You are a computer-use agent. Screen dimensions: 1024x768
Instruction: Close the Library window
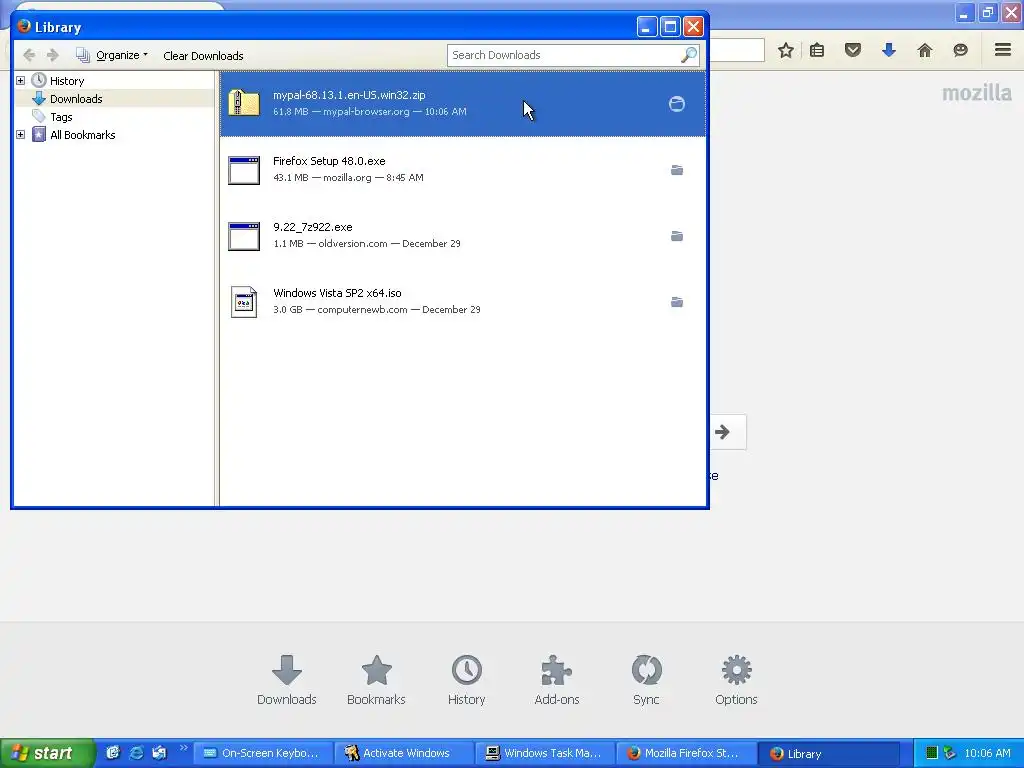point(693,27)
